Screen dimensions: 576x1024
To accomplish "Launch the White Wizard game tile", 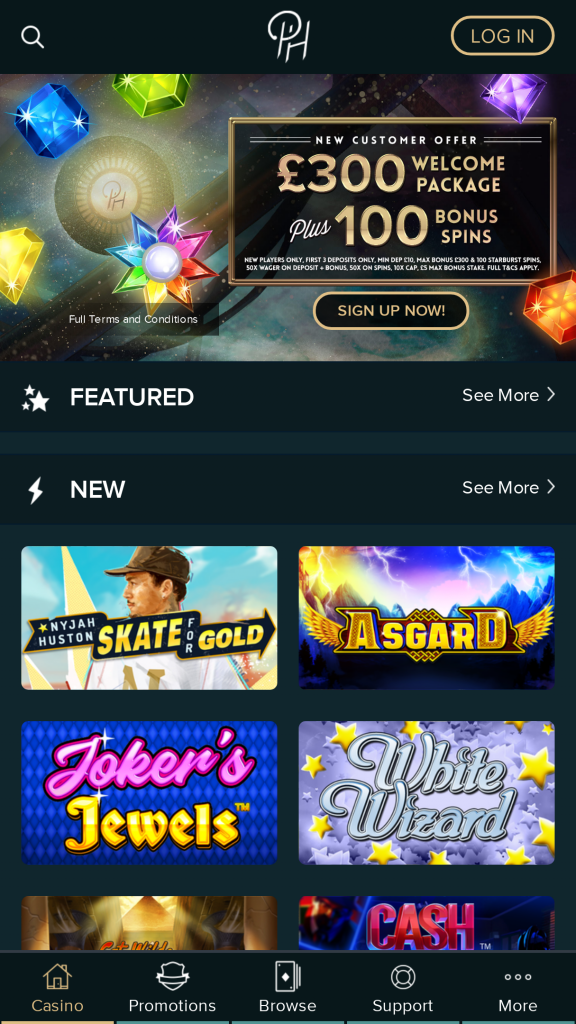I will [x=426, y=793].
